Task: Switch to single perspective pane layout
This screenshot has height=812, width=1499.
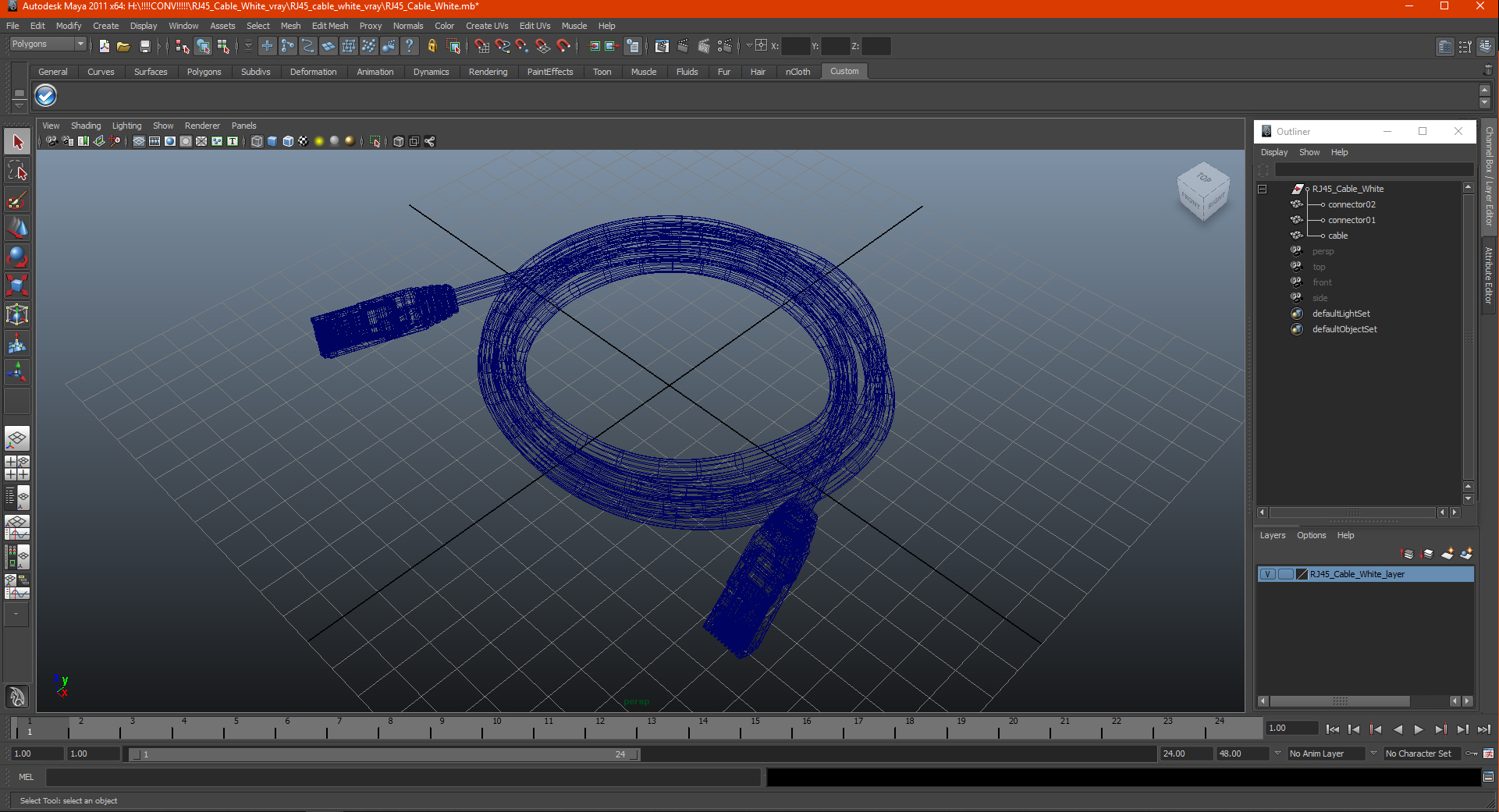Action: tap(17, 438)
